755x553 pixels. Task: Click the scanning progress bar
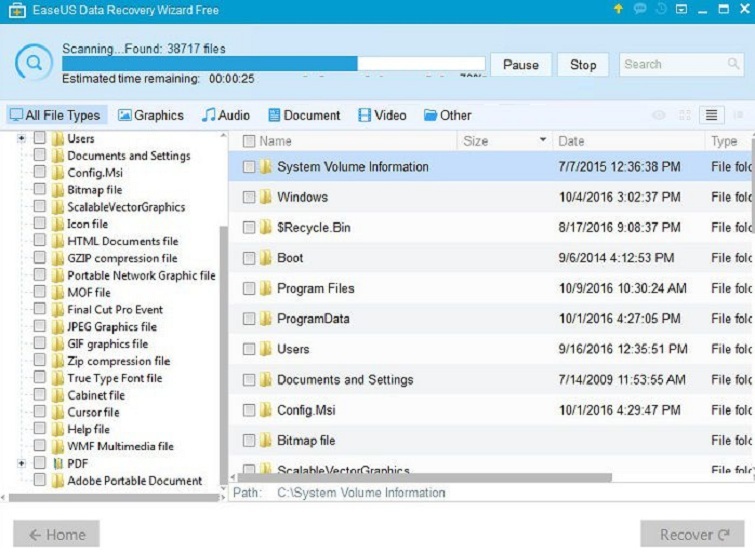273,64
